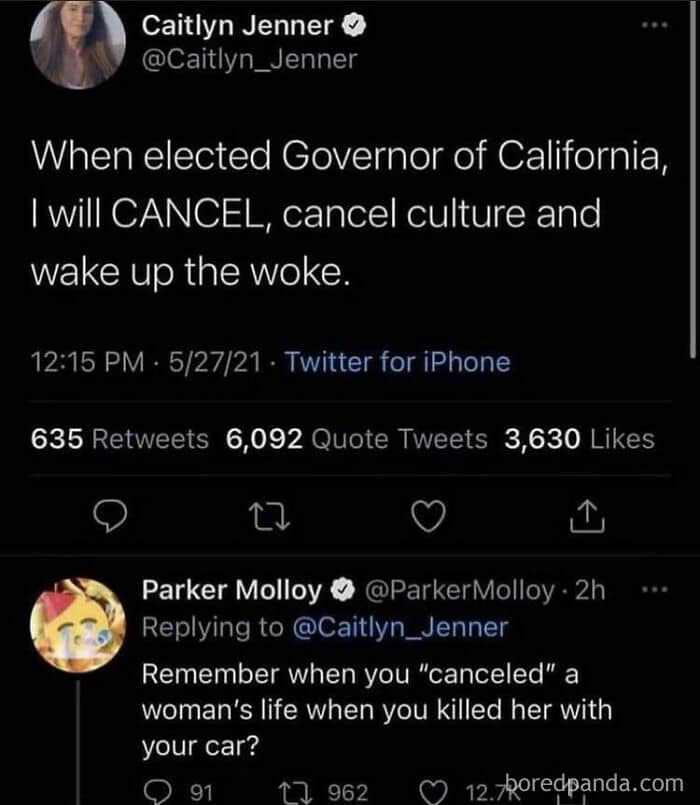The width and height of the screenshot is (700, 805).
Task: View the 6,092 Quote Tweets list
Action: point(357,439)
